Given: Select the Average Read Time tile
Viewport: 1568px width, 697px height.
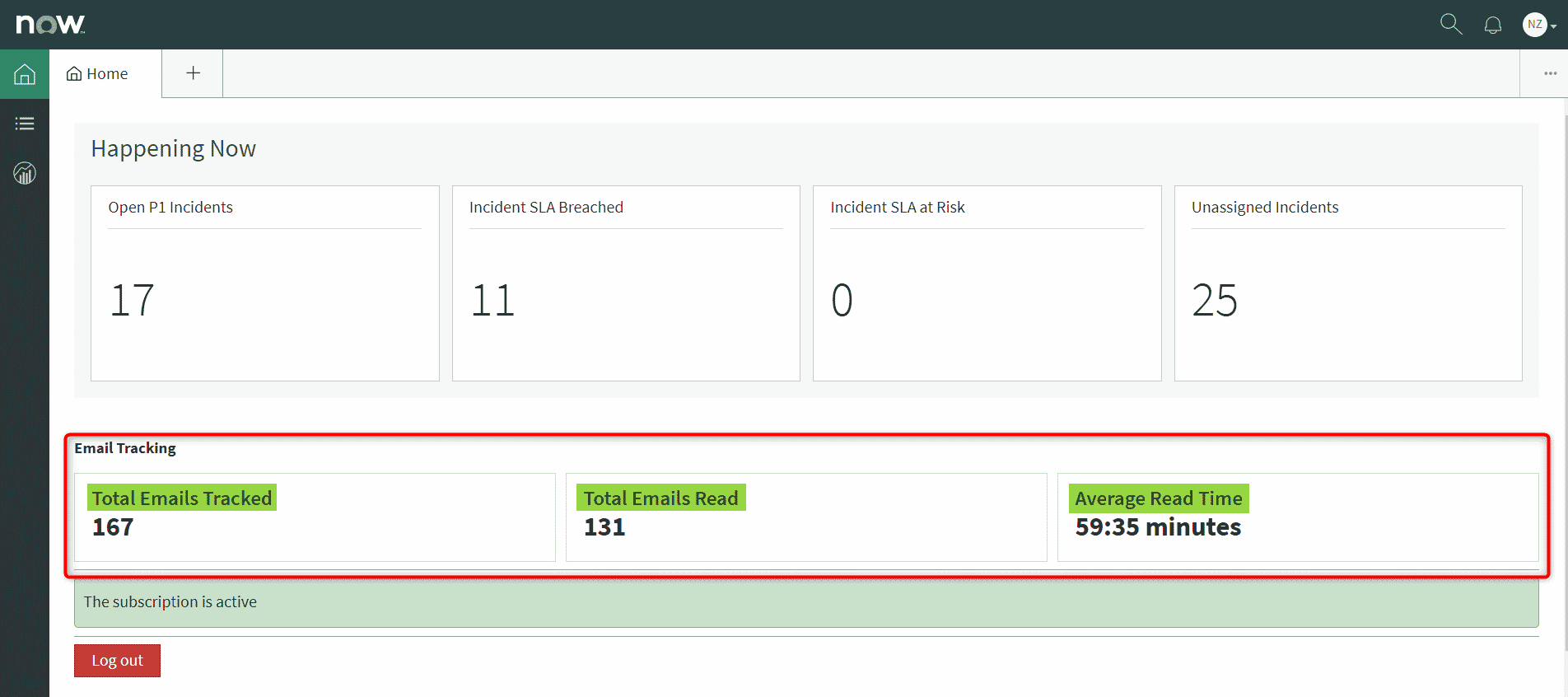Looking at the screenshot, I should pos(1297,517).
